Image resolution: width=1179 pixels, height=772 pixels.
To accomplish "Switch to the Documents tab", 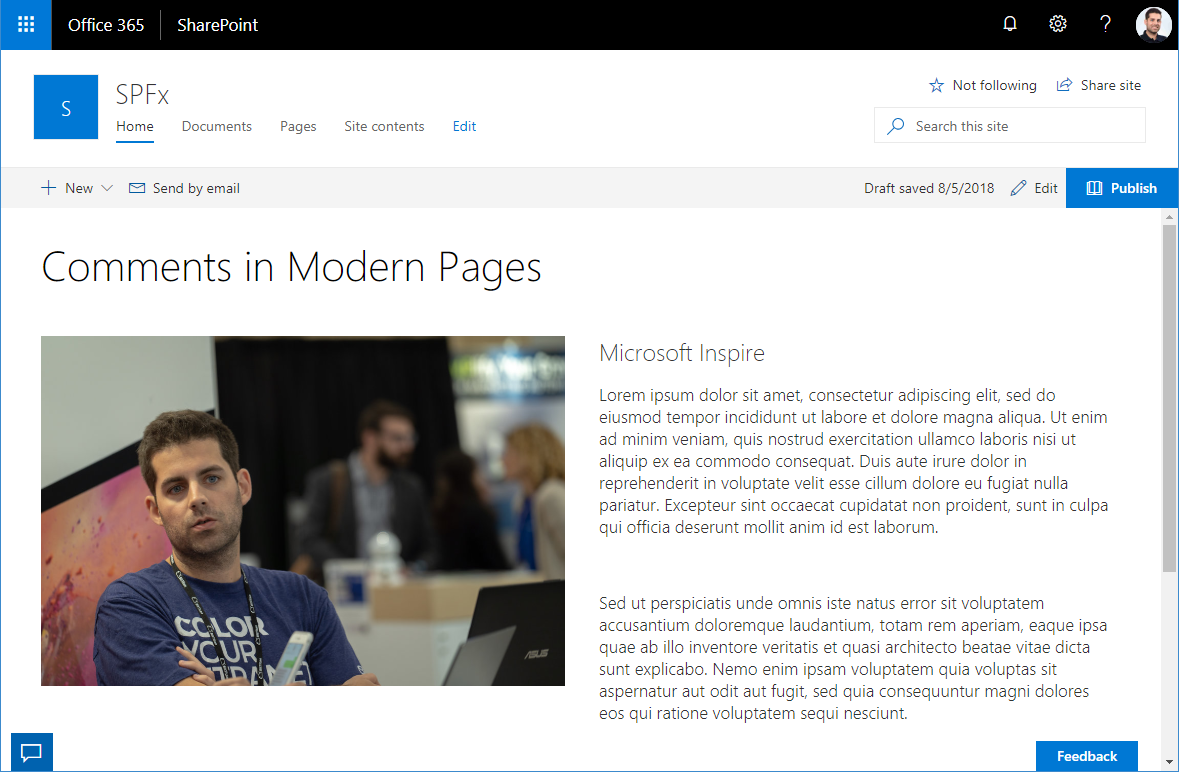I will 216,126.
